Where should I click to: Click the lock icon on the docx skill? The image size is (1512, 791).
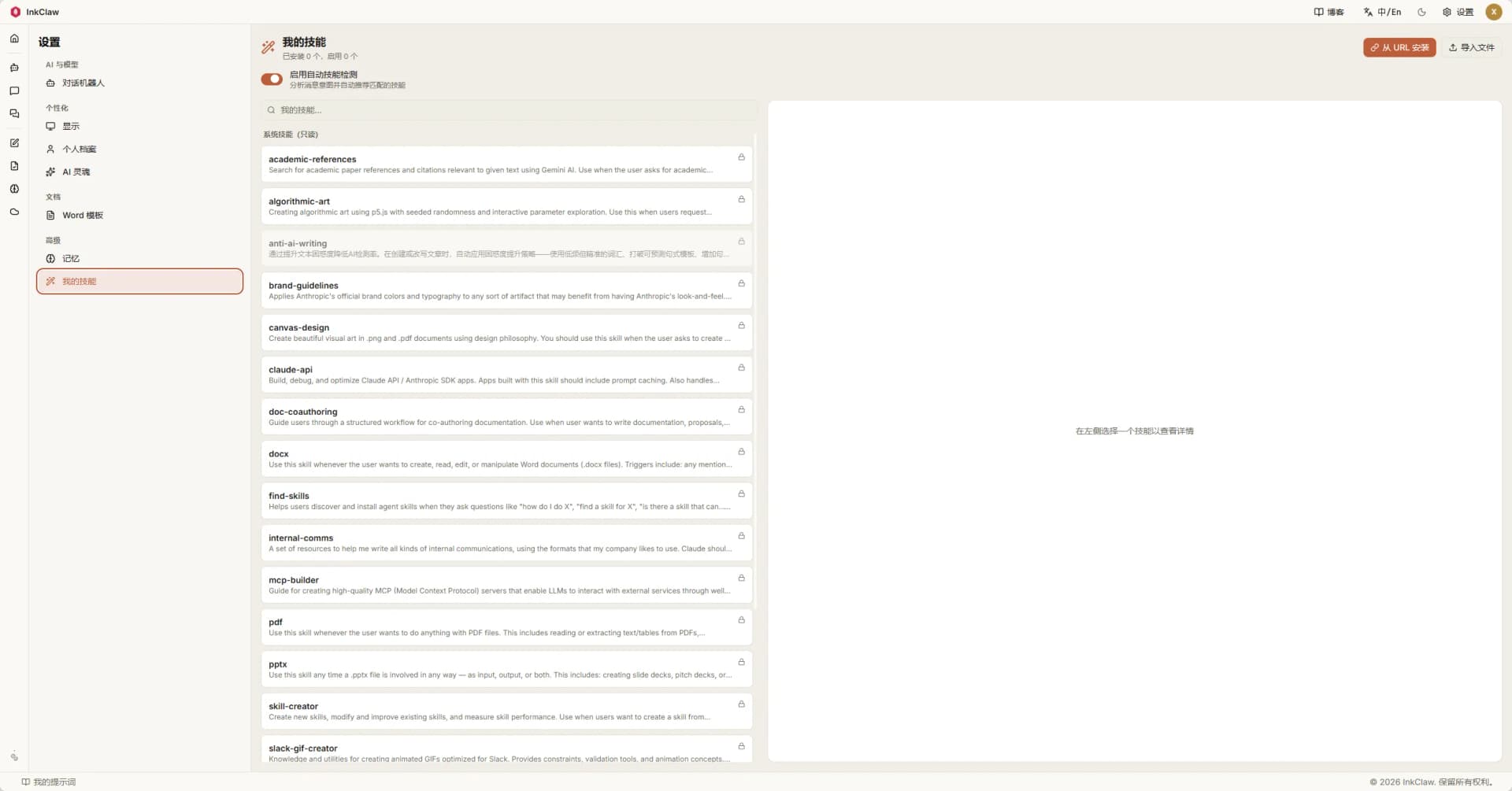741,453
